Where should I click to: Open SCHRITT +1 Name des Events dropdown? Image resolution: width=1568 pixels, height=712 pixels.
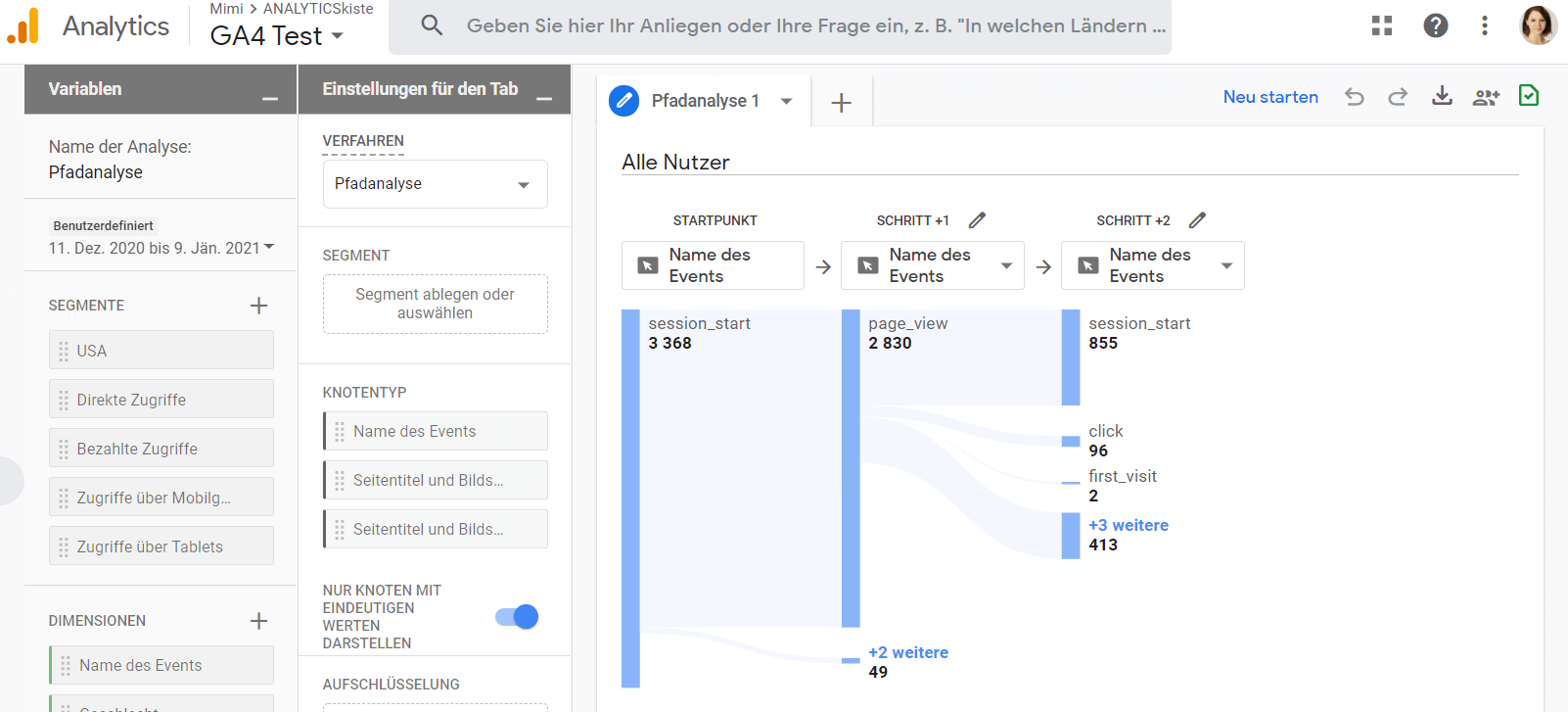coord(933,265)
